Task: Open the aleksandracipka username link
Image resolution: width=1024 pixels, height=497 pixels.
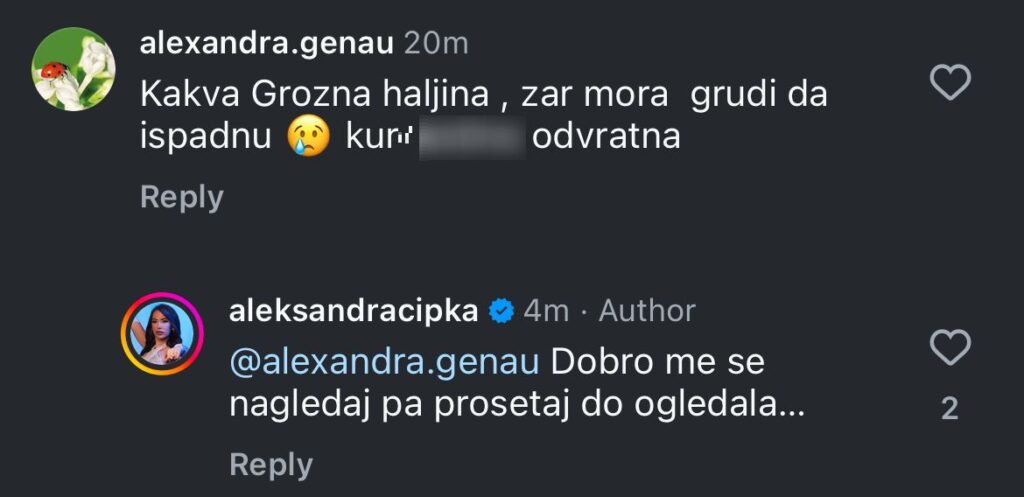Action: pos(354,311)
